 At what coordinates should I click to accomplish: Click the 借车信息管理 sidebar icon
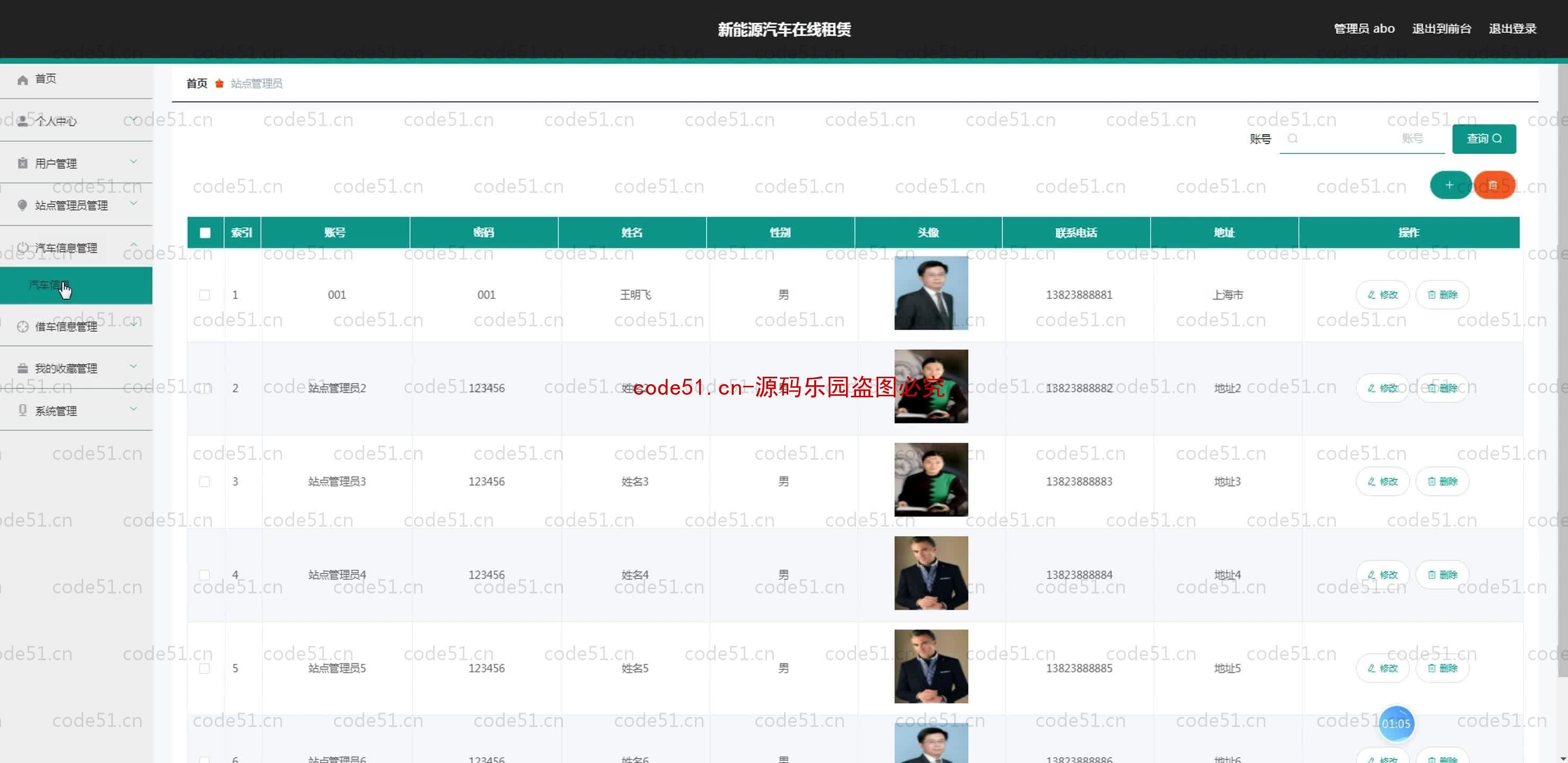22,327
